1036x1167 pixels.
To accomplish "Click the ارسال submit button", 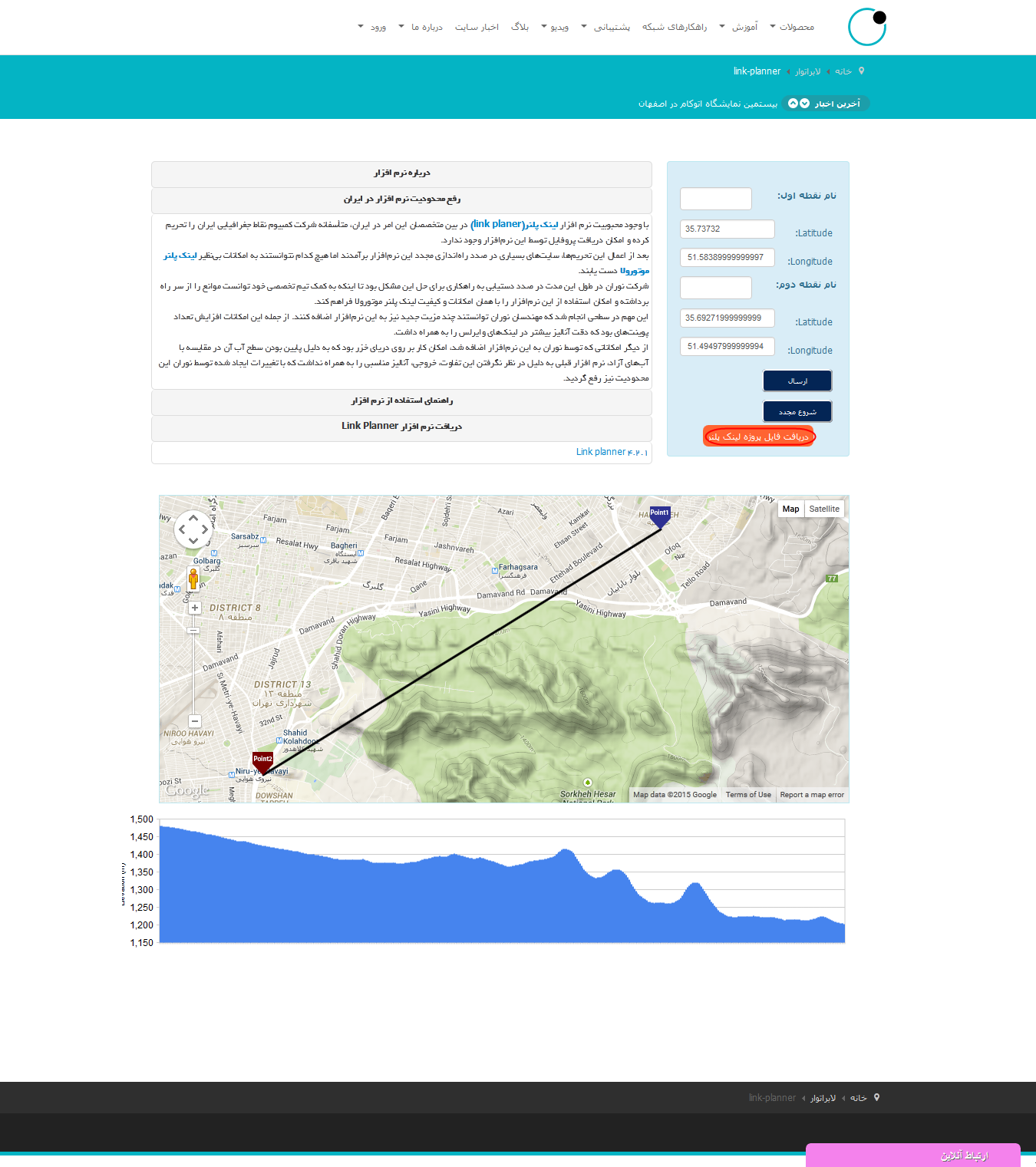I will click(x=797, y=381).
